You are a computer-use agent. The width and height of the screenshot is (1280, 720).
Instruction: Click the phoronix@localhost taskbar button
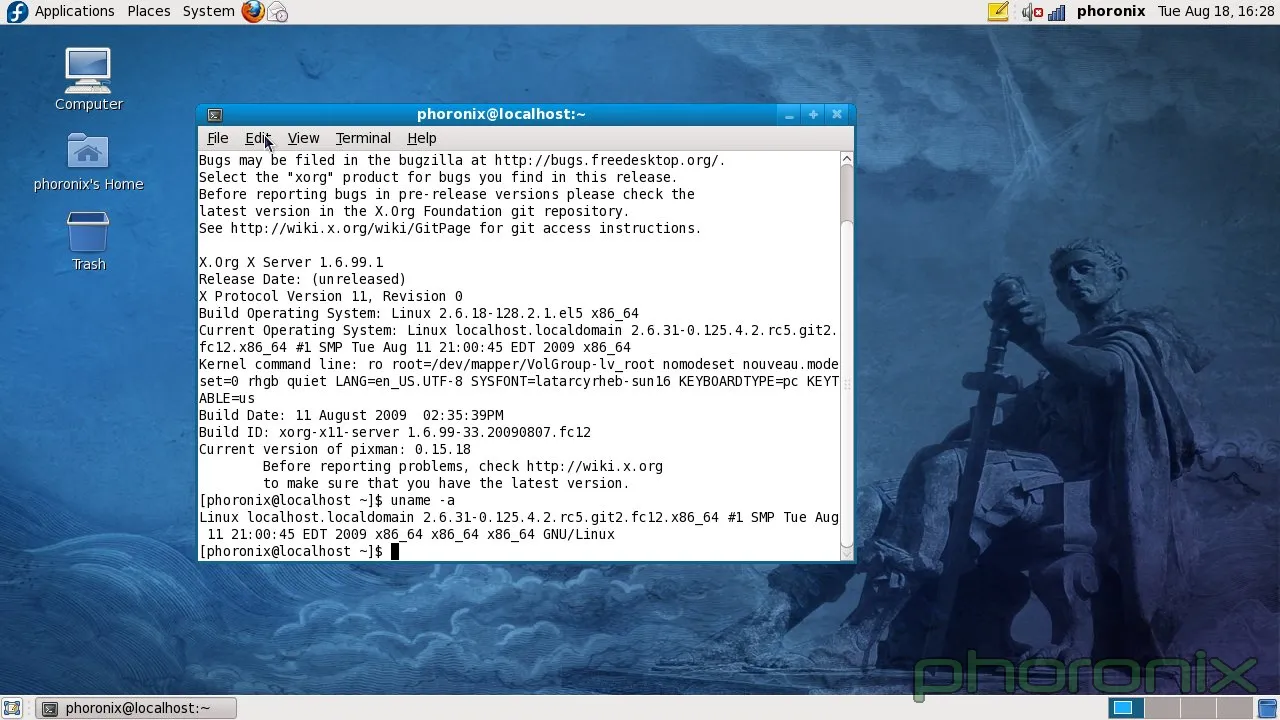pos(137,708)
